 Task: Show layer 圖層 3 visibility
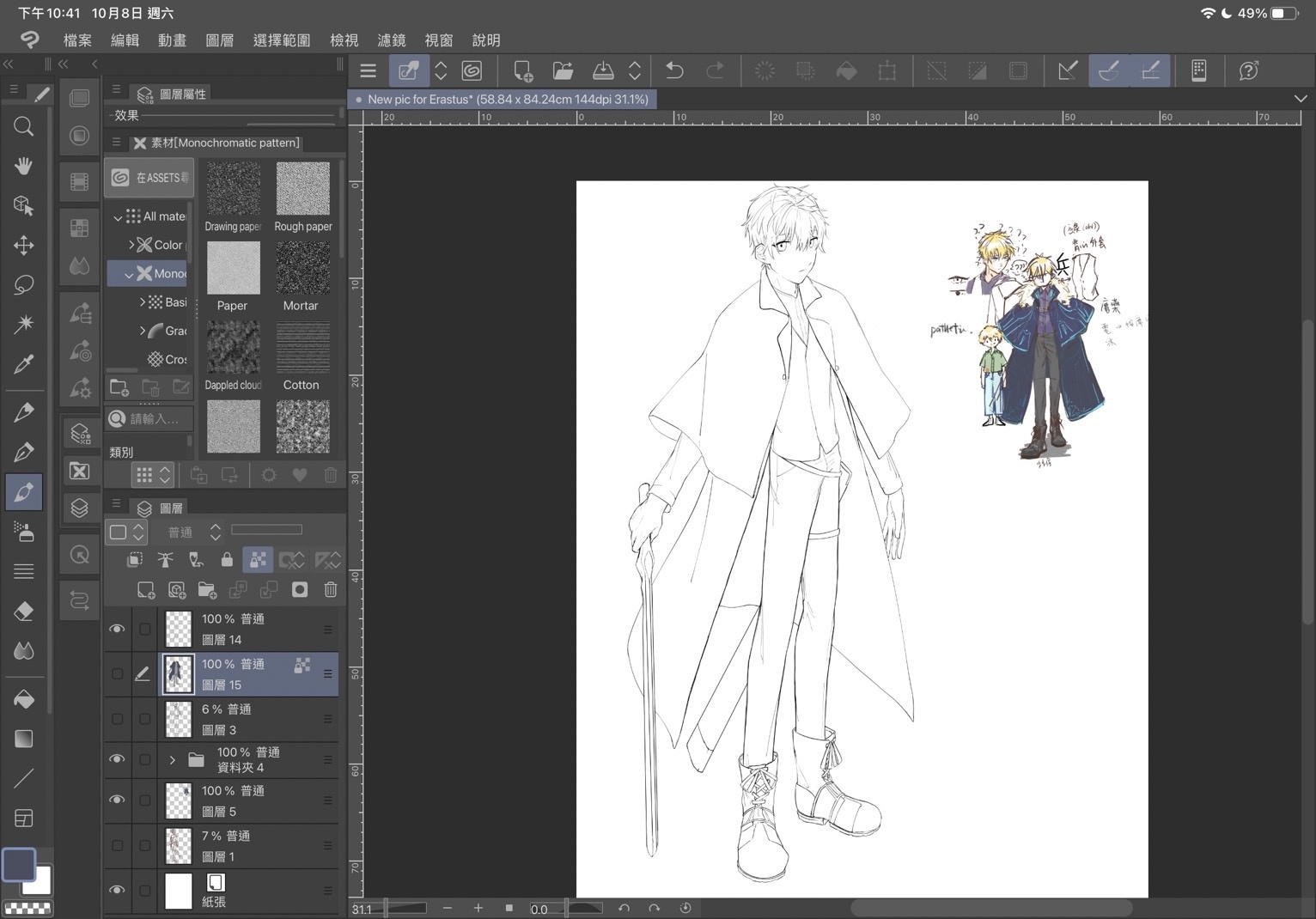click(x=117, y=719)
